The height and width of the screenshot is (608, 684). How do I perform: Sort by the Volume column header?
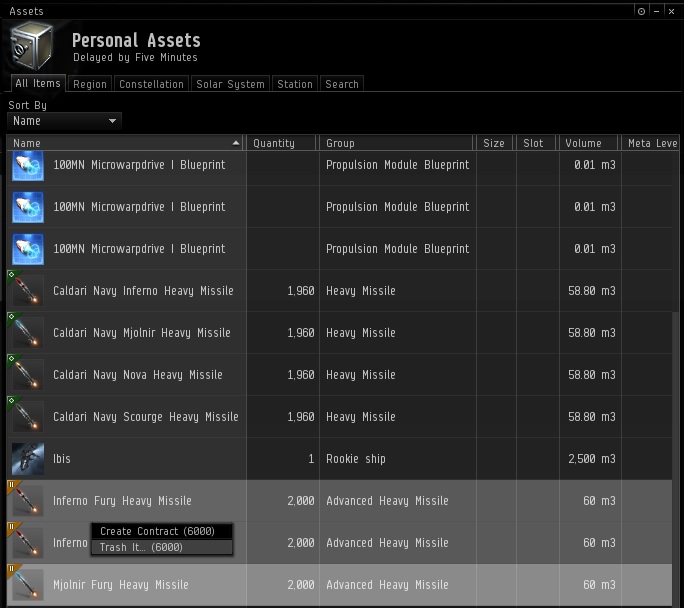[x=589, y=143]
